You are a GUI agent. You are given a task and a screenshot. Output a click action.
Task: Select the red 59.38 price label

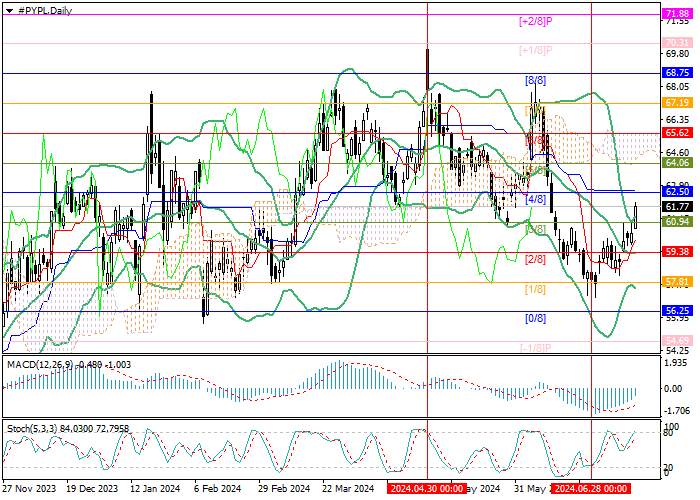[x=677, y=252]
